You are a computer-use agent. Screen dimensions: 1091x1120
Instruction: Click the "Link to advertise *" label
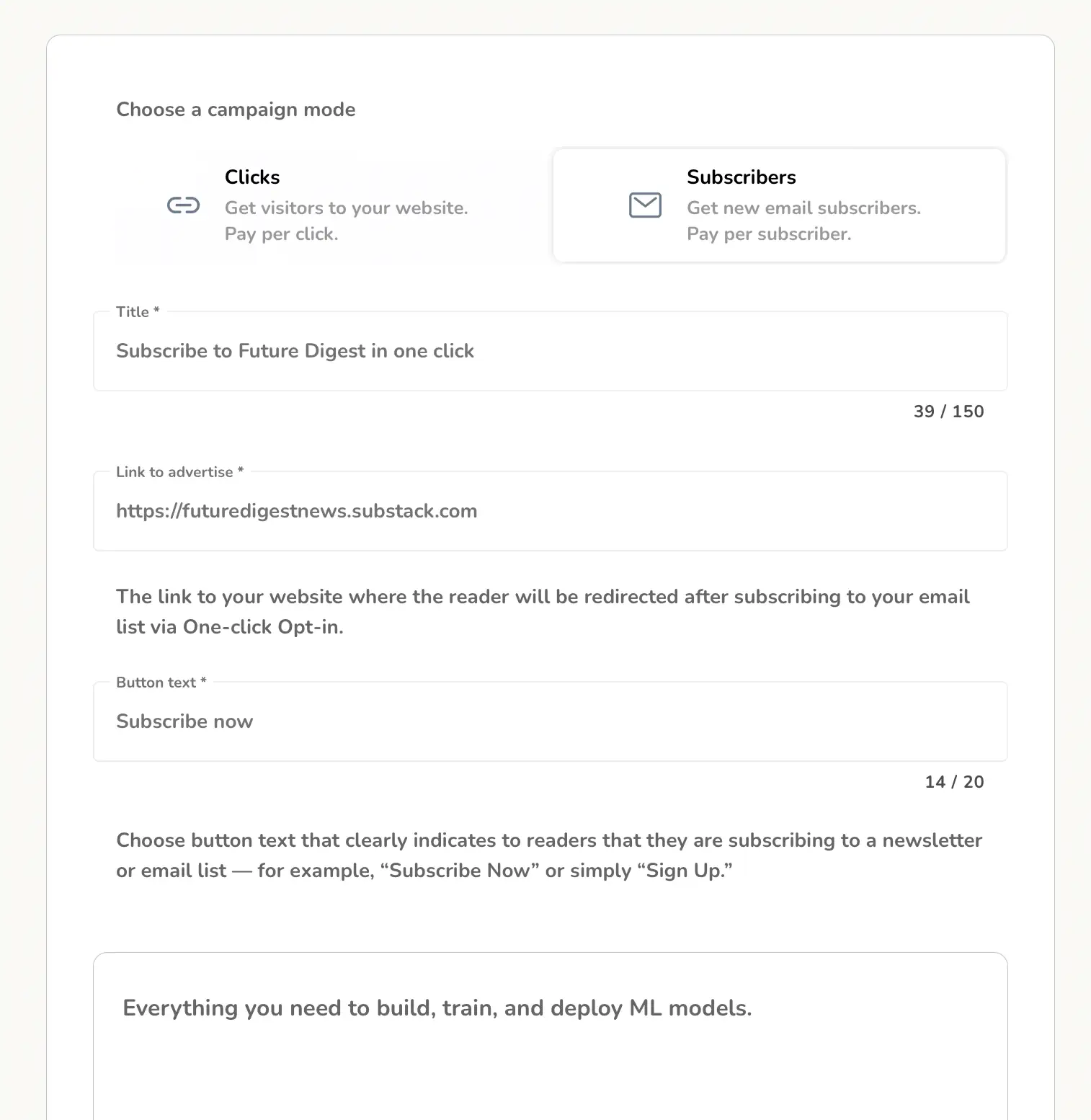point(179,472)
